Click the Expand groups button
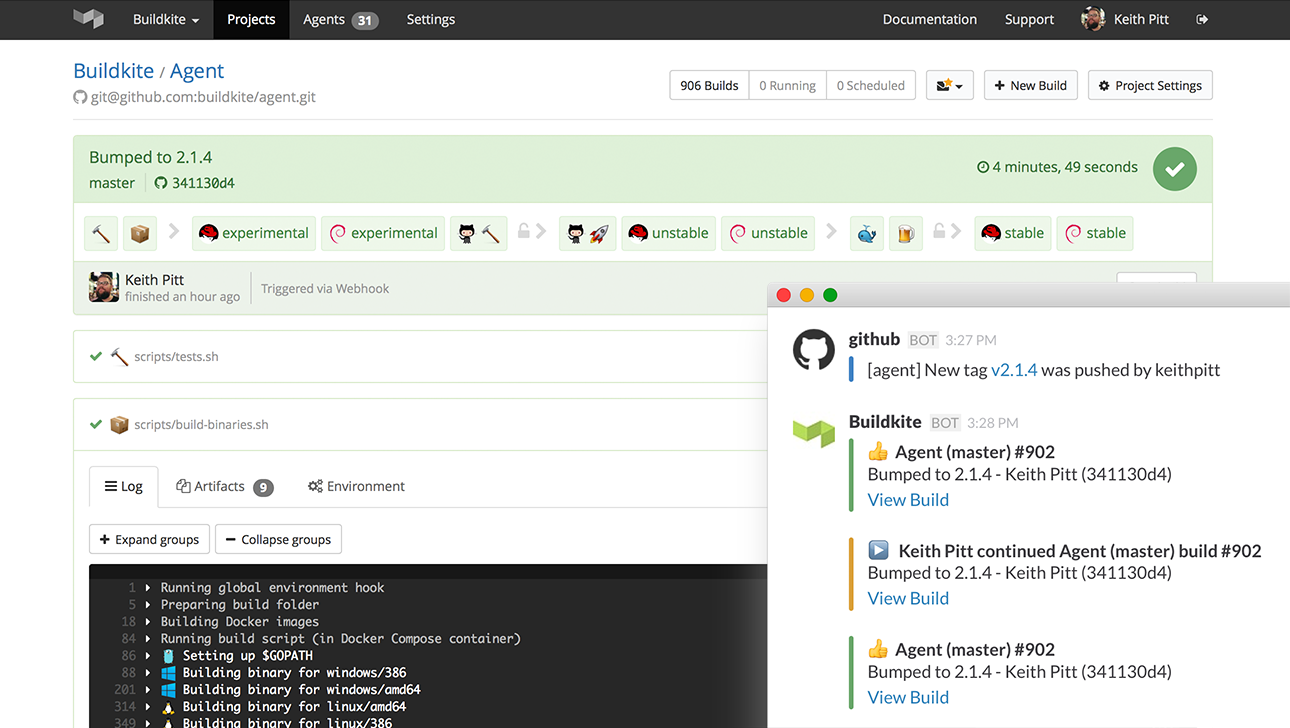The image size is (1290, 728). (149, 539)
